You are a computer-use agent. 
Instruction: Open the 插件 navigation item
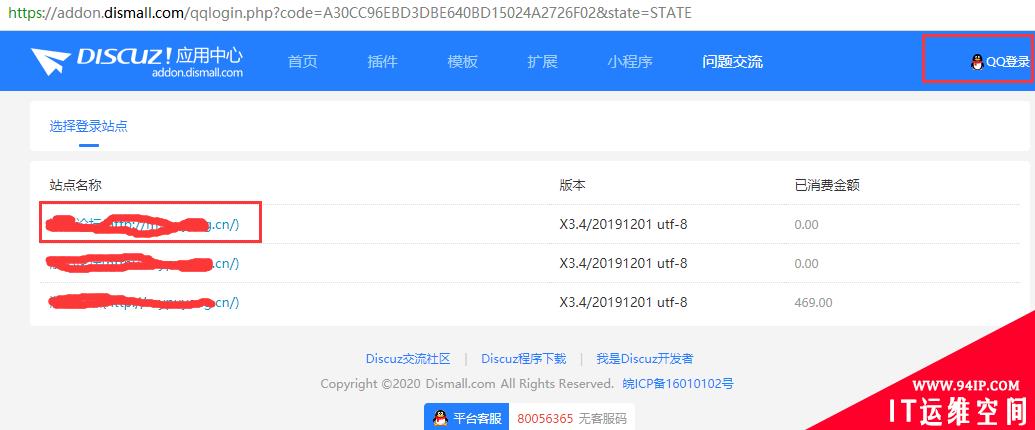point(383,62)
